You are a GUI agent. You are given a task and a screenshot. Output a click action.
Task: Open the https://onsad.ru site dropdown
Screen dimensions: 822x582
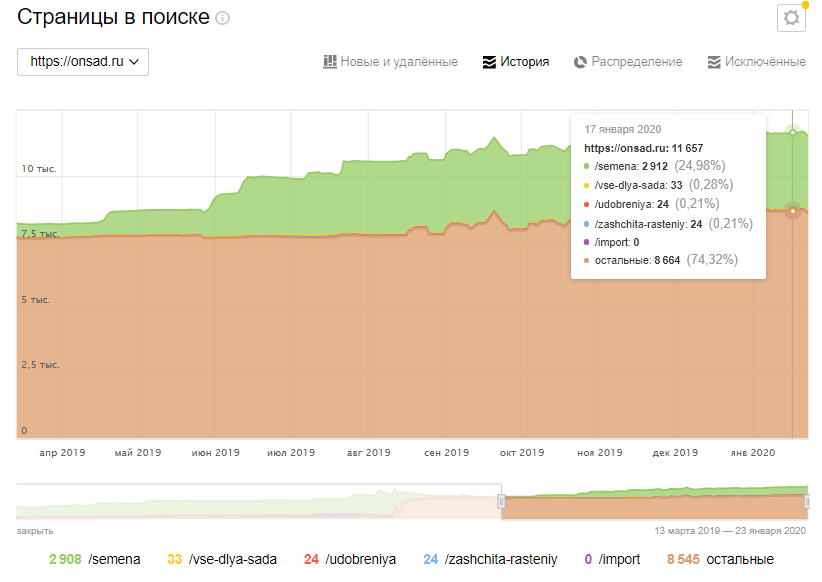pyautogui.click(x=83, y=62)
